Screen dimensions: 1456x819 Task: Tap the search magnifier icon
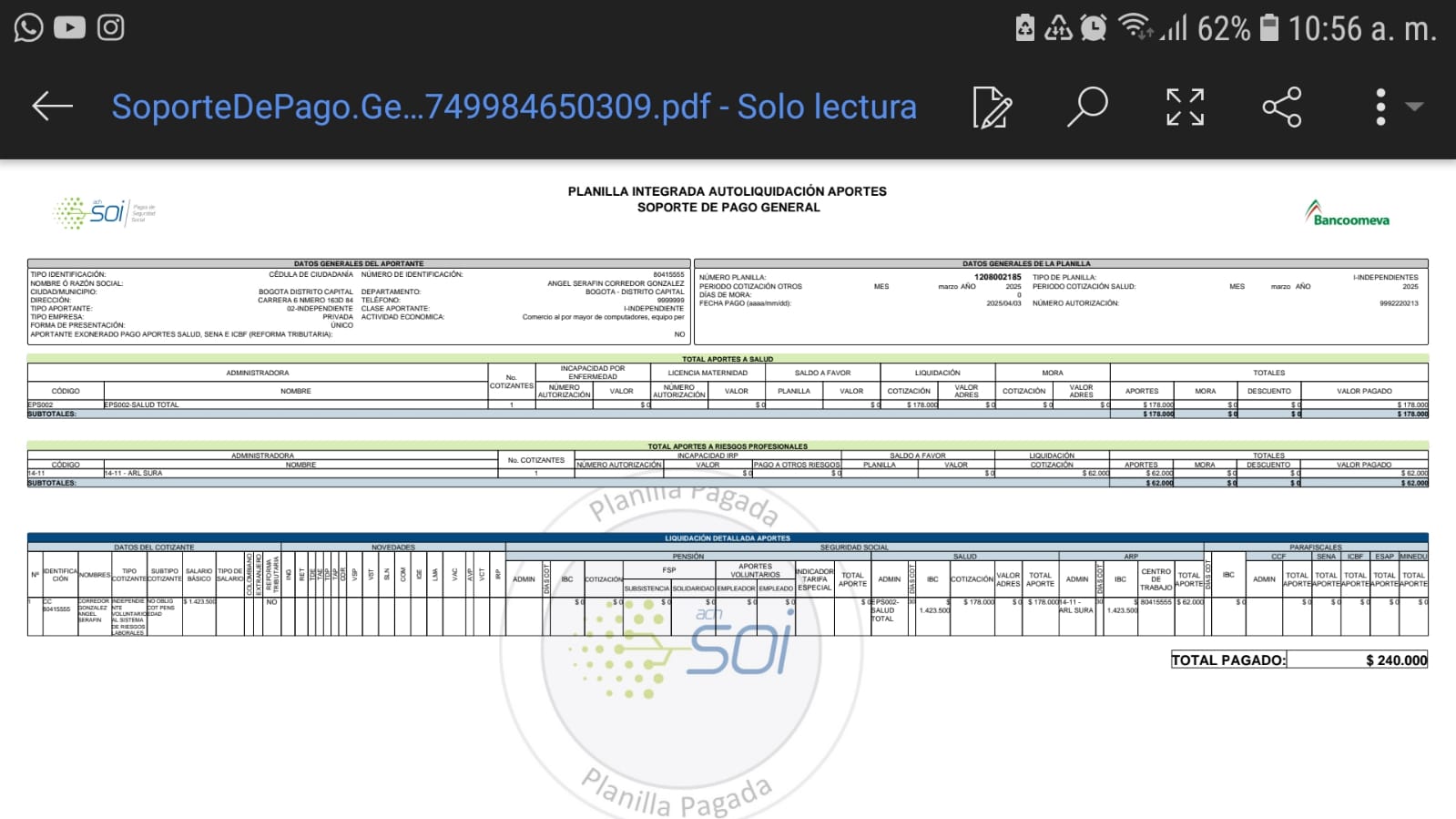click(x=1087, y=107)
